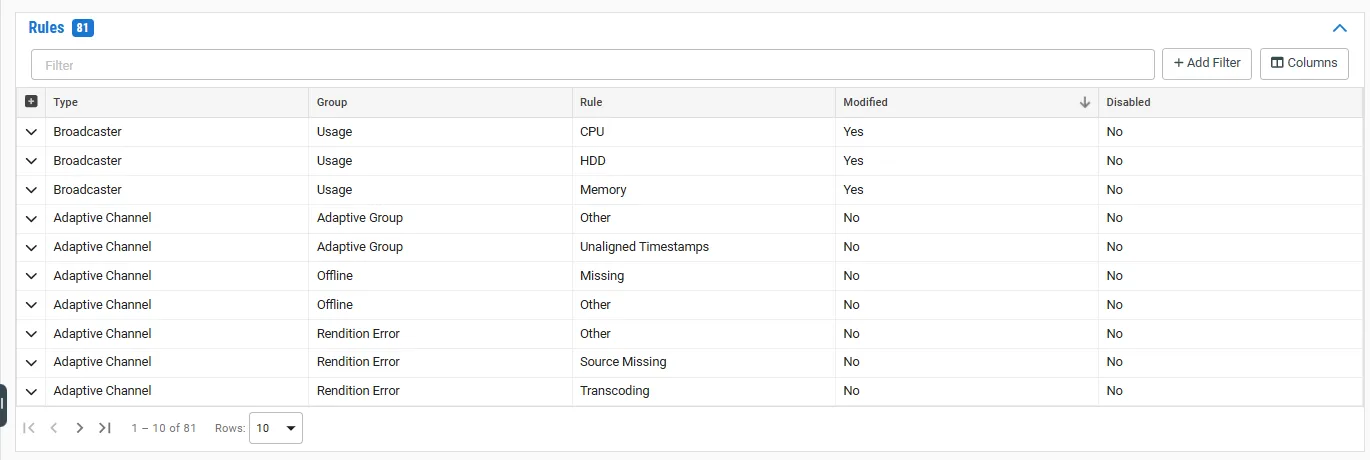Go to the next page of rules
Image resolution: width=1370 pixels, height=460 pixels.
coord(79,428)
